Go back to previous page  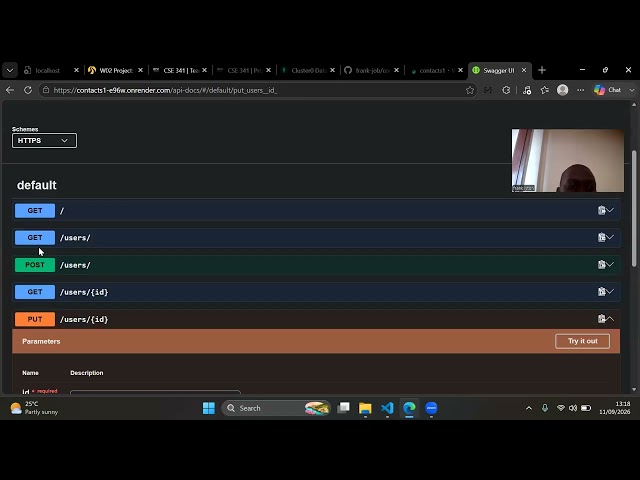tap(10, 90)
